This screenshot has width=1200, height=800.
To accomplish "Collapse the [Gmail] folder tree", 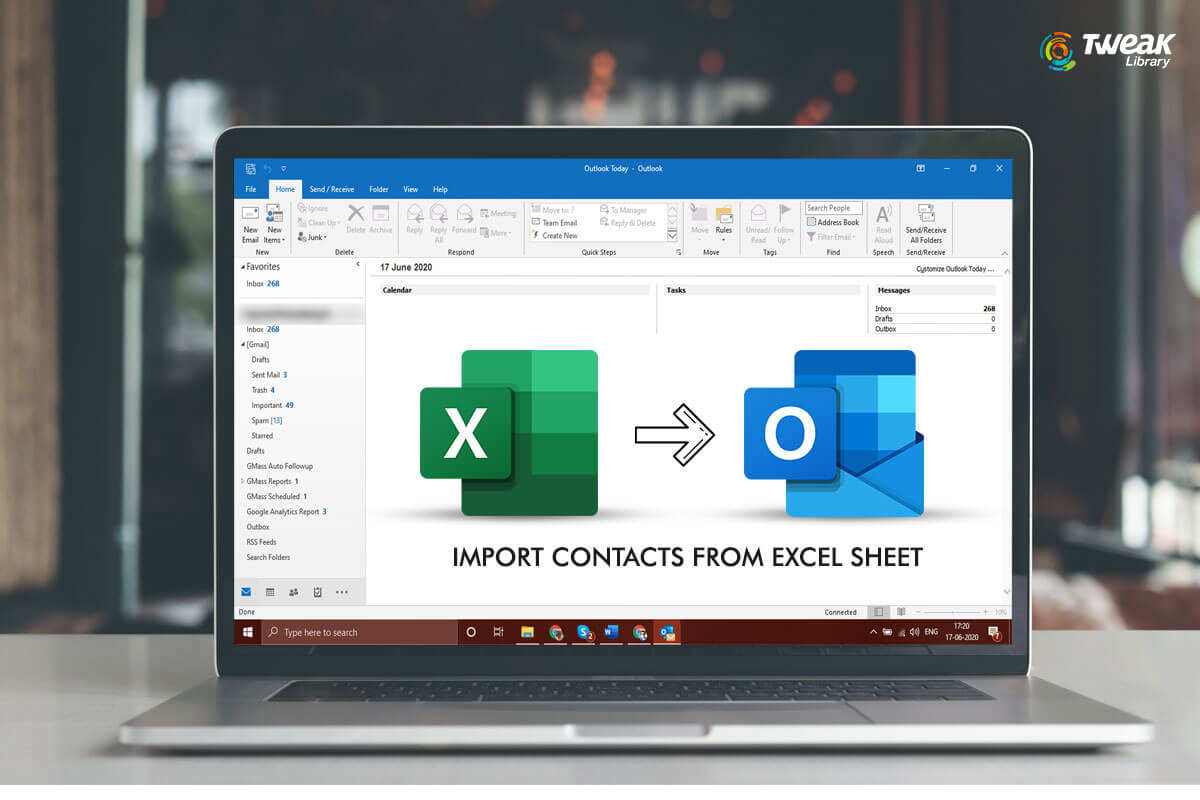I will click(x=242, y=344).
